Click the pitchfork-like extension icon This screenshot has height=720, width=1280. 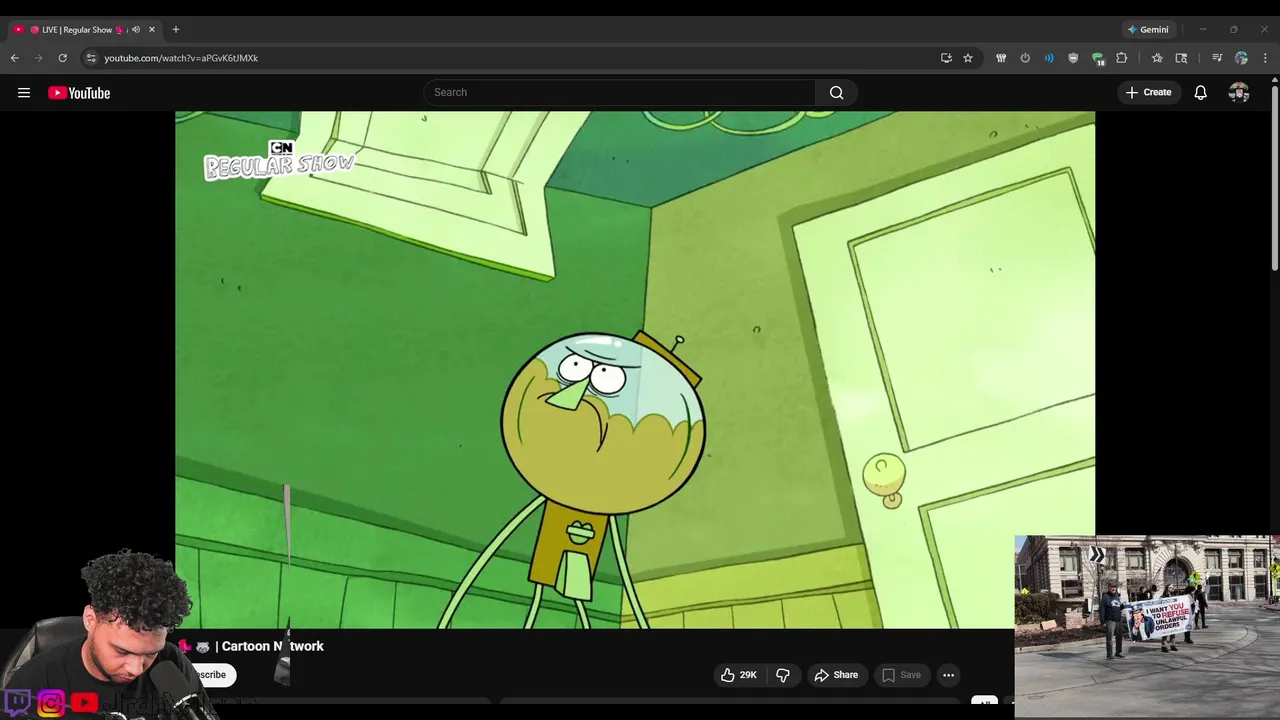tap(1001, 58)
